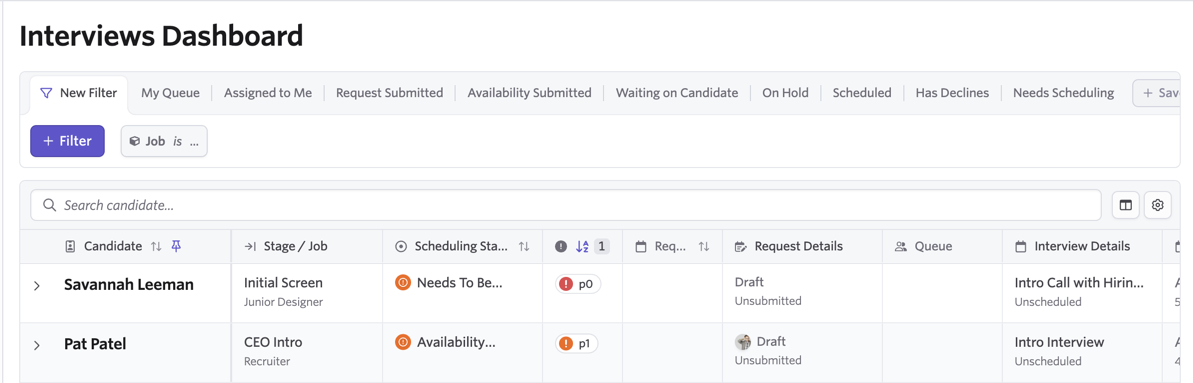Screen dimensions: 1193x383
Task: Click the Candidate header badge icon
Action: (x=71, y=246)
